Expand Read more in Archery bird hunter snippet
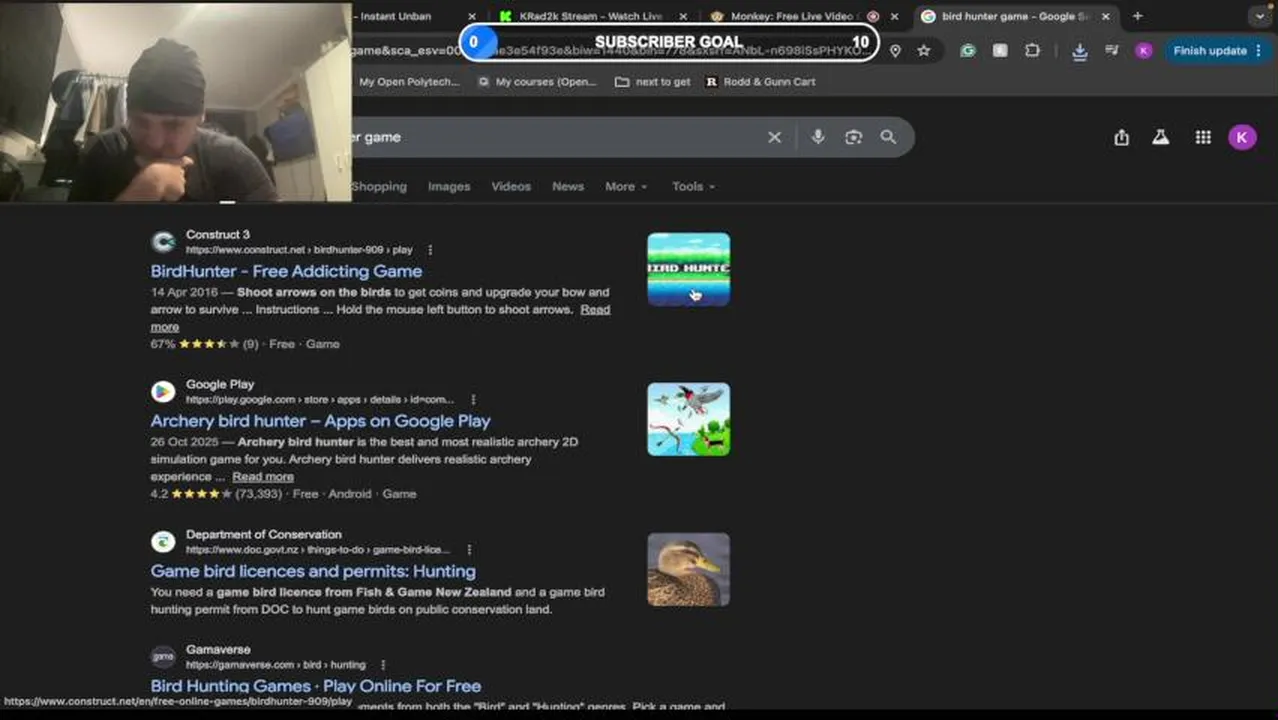Viewport: 1278px width, 720px height. click(263, 477)
